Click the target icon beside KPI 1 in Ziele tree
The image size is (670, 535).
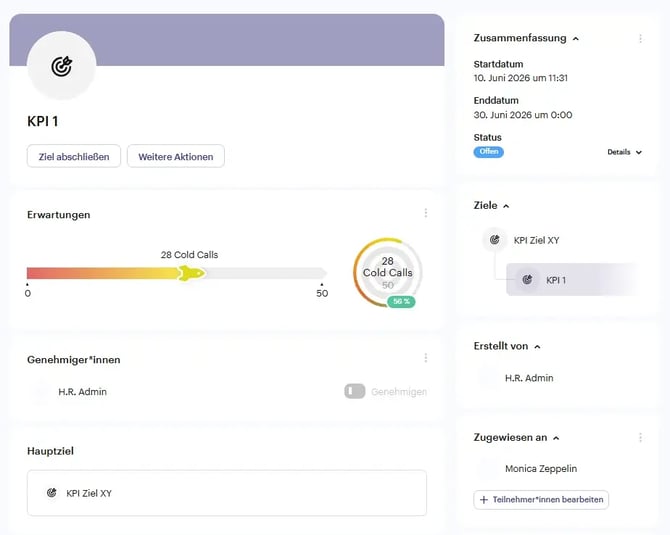(x=527, y=279)
